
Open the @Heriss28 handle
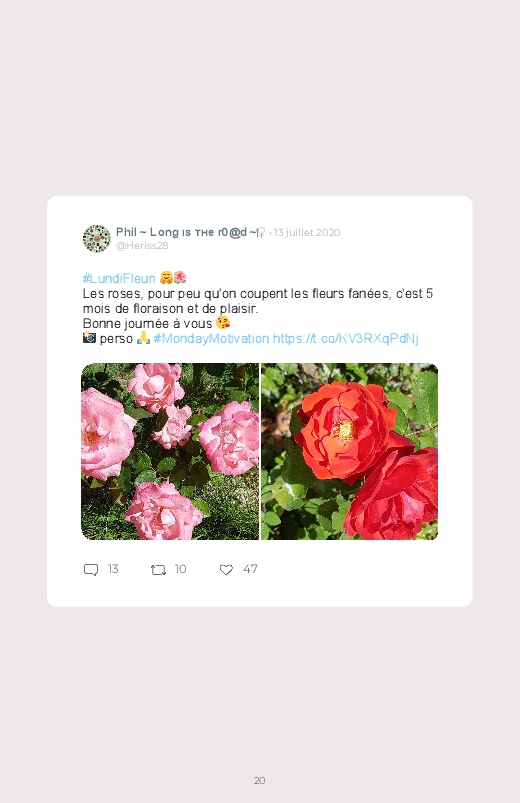pos(142,246)
